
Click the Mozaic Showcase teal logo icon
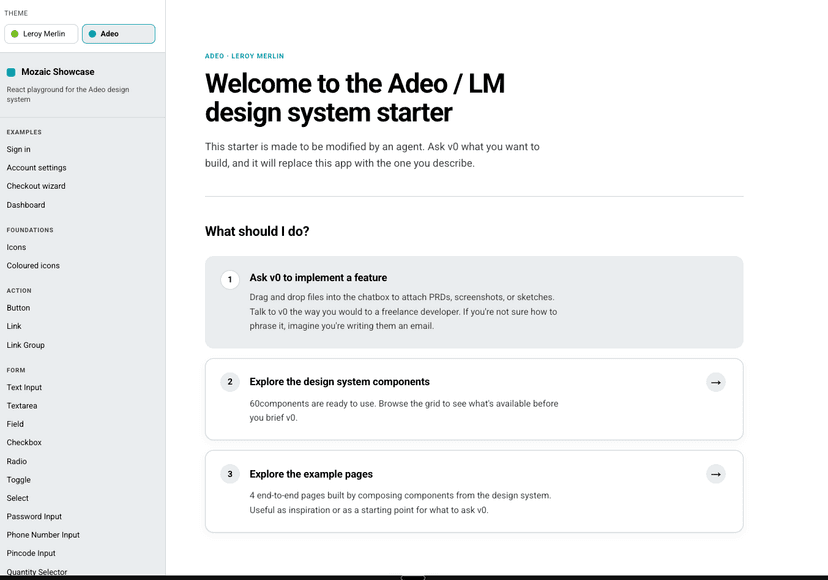tap(11, 72)
